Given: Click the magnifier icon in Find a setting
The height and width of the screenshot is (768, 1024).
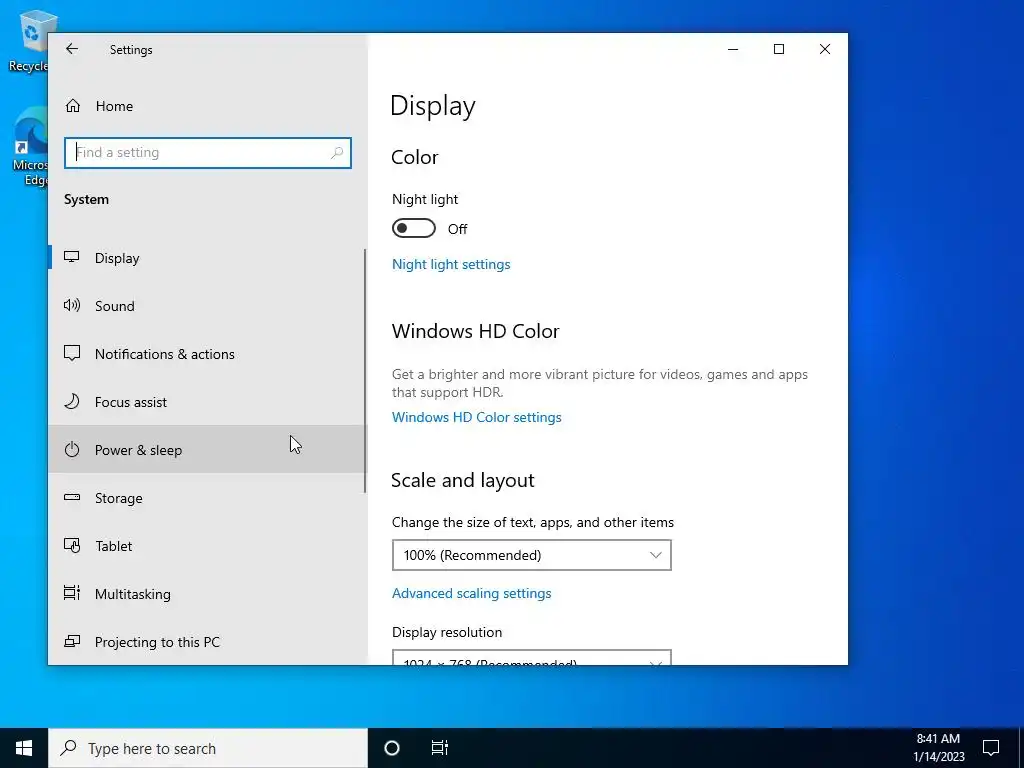Looking at the screenshot, I should [x=337, y=153].
